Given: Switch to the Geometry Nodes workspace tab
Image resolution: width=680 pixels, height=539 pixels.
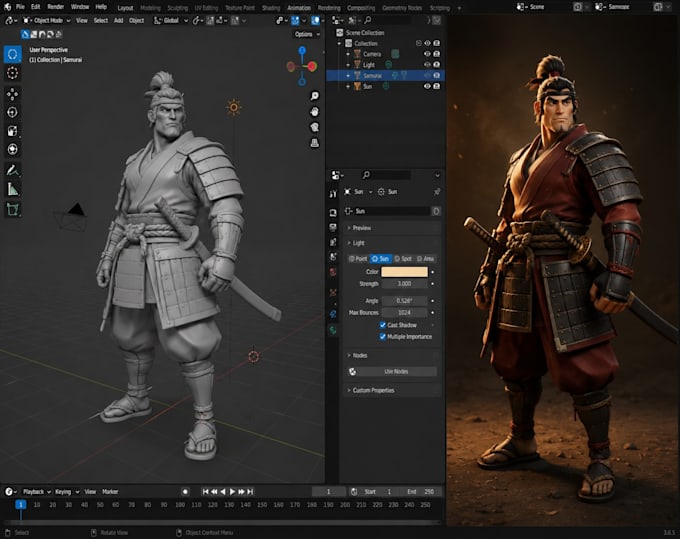Looking at the screenshot, I should pyautogui.click(x=402, y=8).
